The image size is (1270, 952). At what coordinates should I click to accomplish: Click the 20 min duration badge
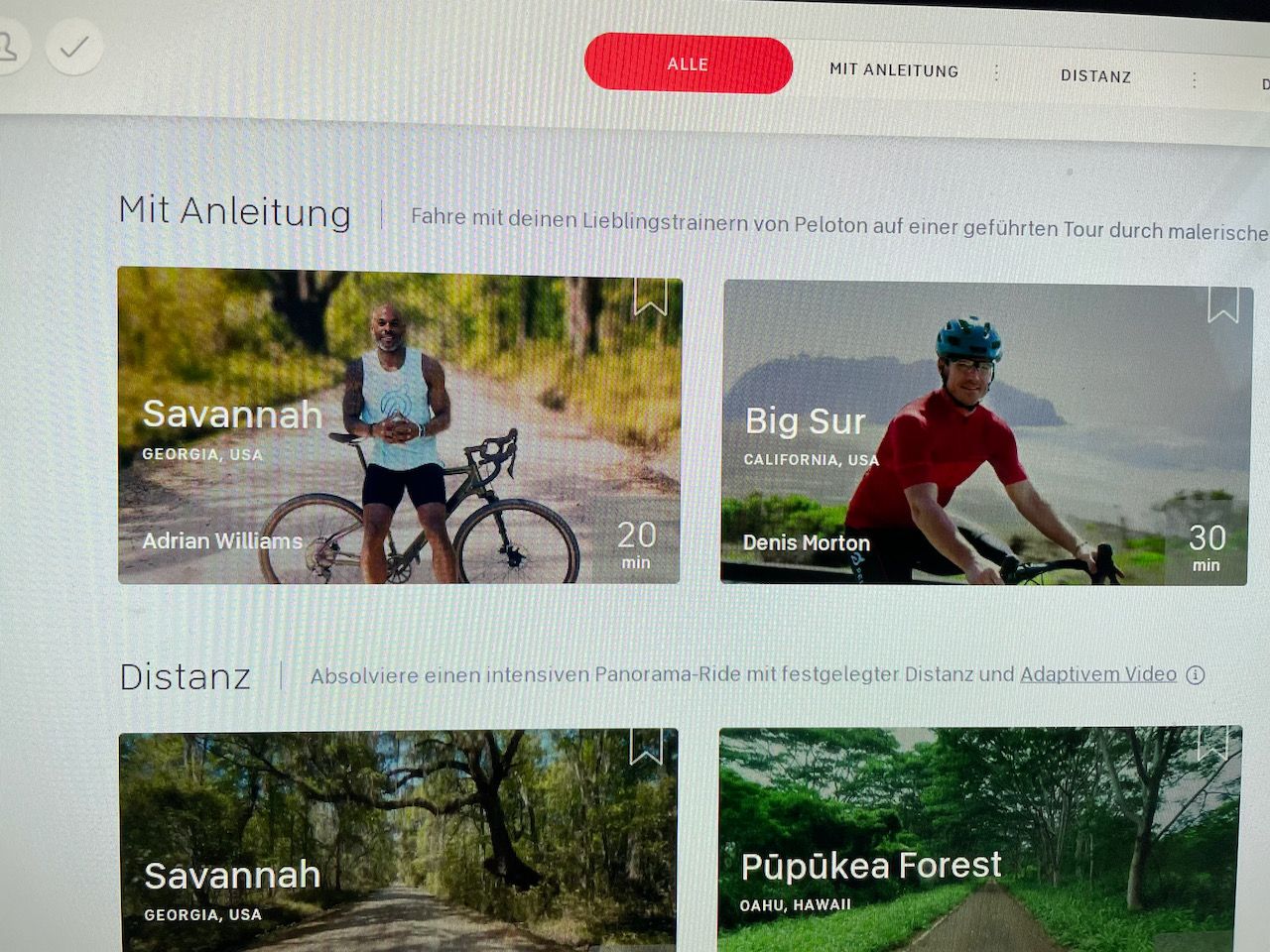coord(636,543)
